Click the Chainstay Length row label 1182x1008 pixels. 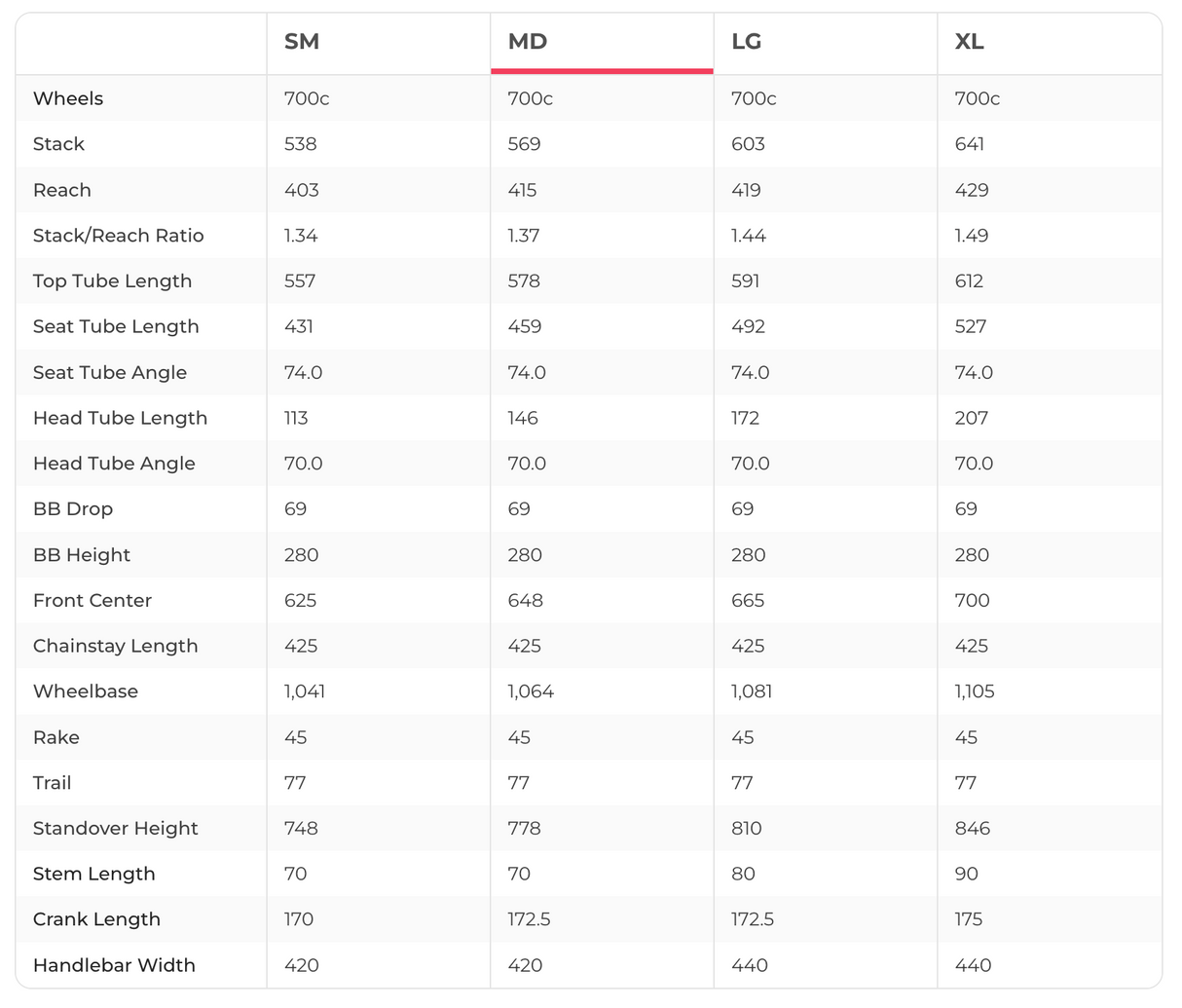pos(116,647)
